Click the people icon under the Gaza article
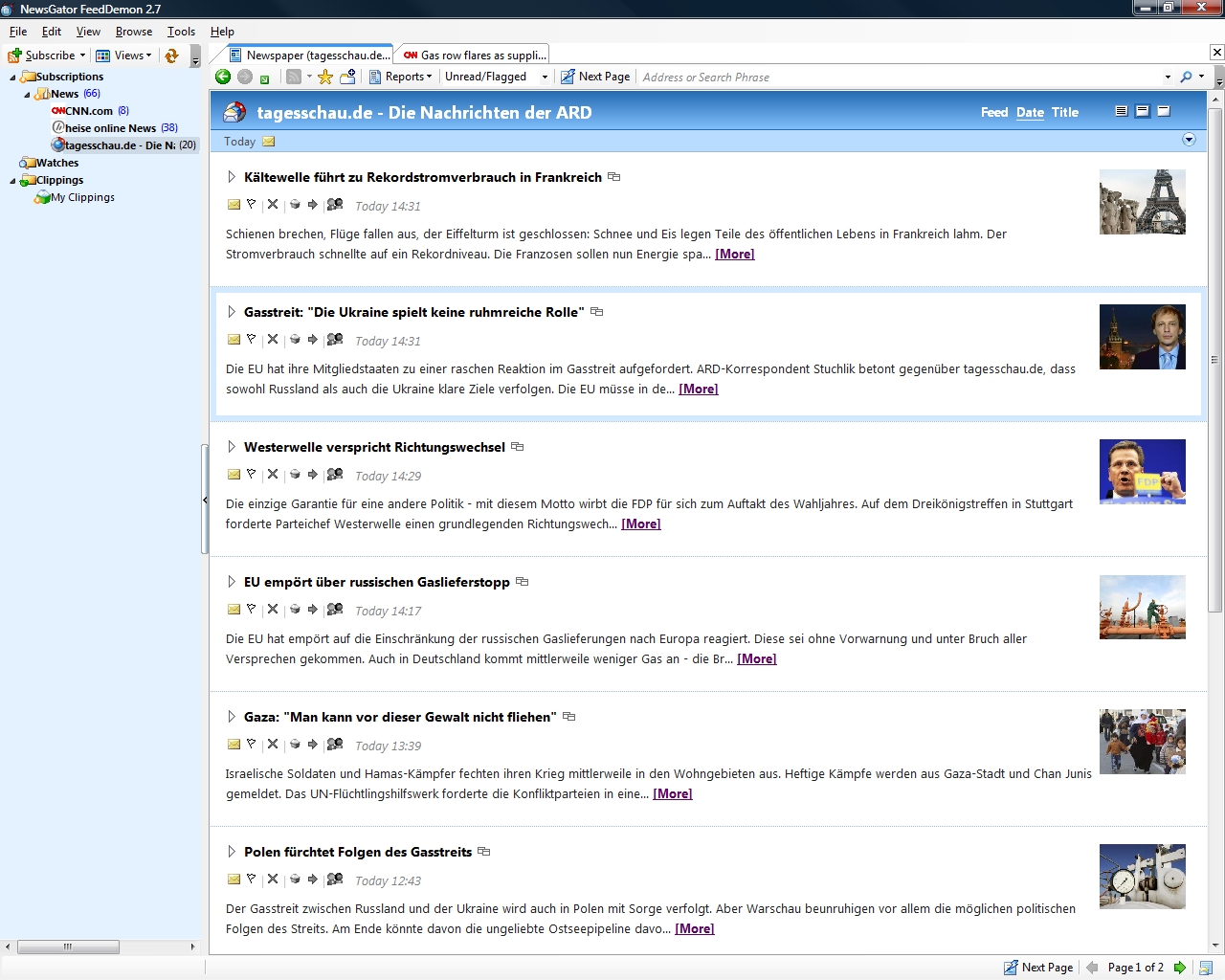 click(335, 745)
